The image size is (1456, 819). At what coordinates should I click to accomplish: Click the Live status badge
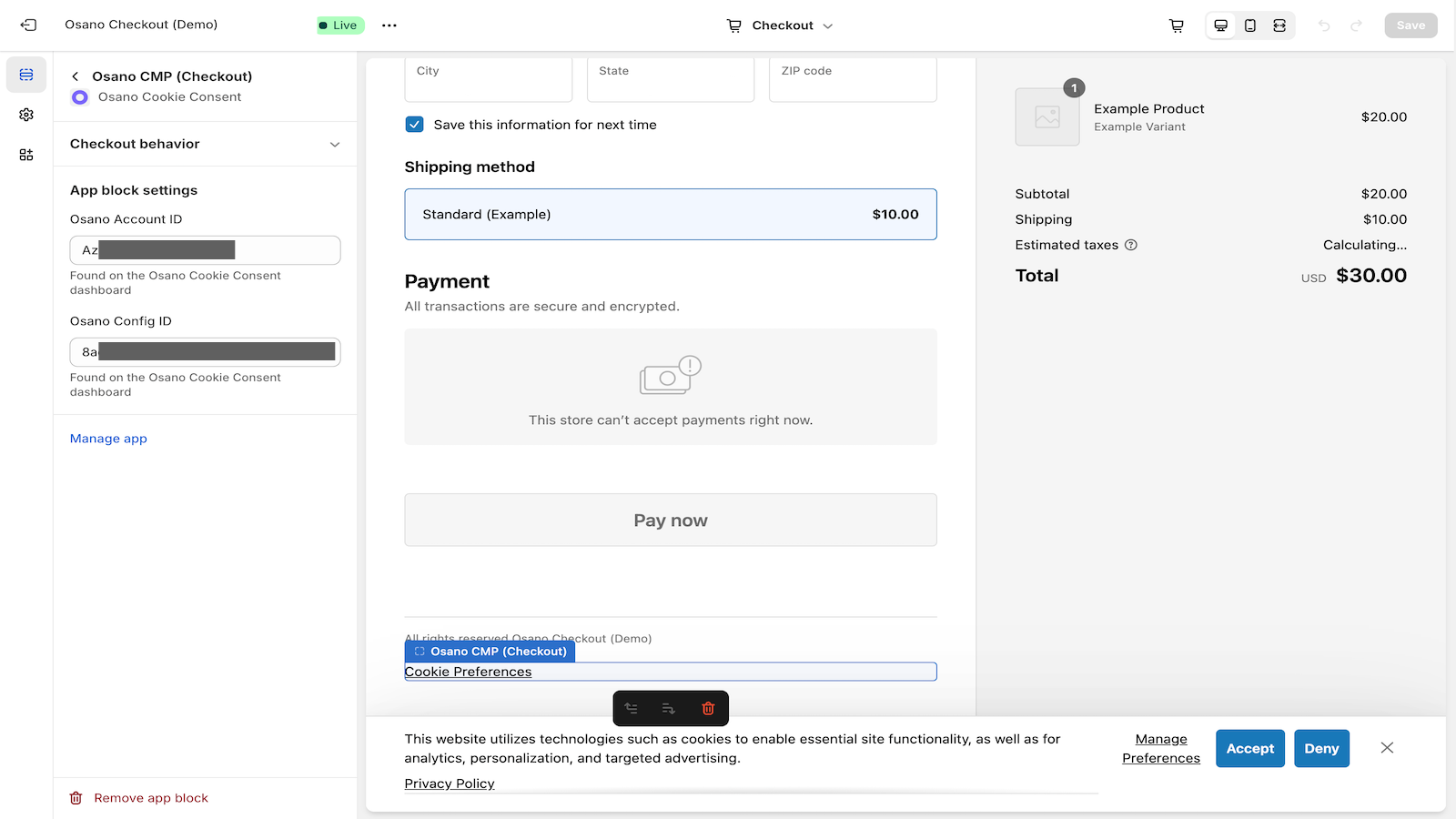(340, 25)
